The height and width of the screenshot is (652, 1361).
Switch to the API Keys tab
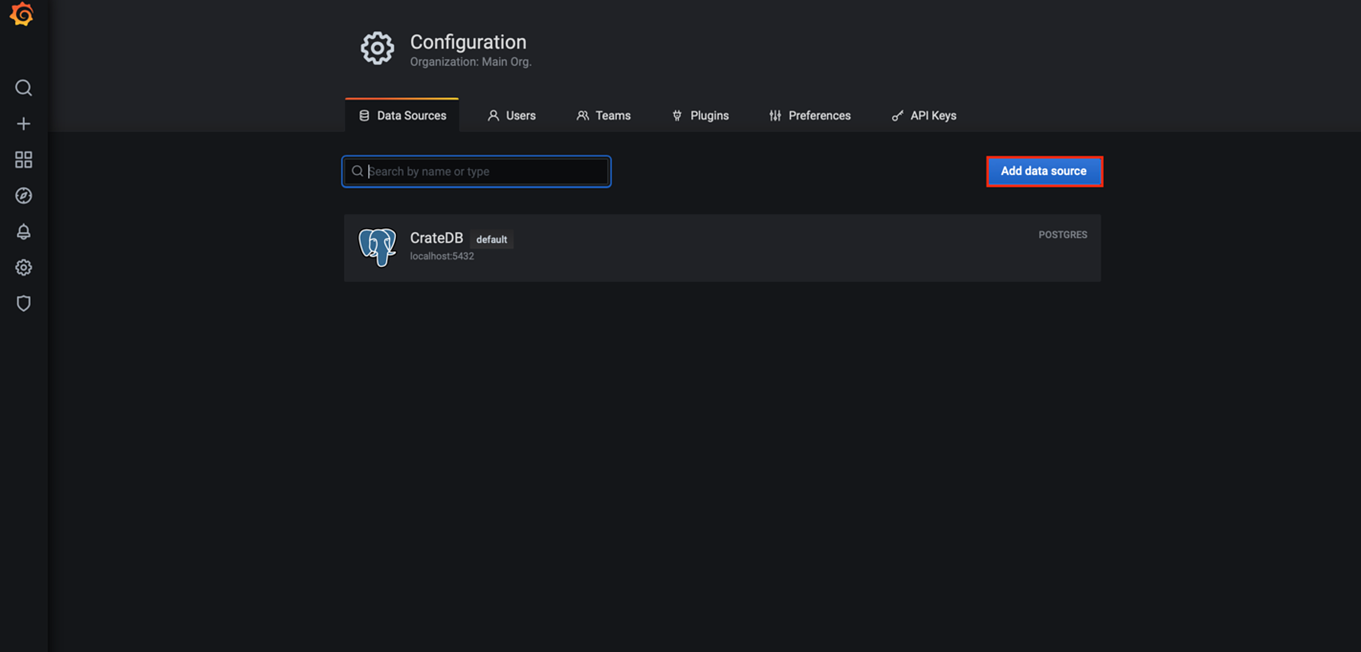[924, 116]
